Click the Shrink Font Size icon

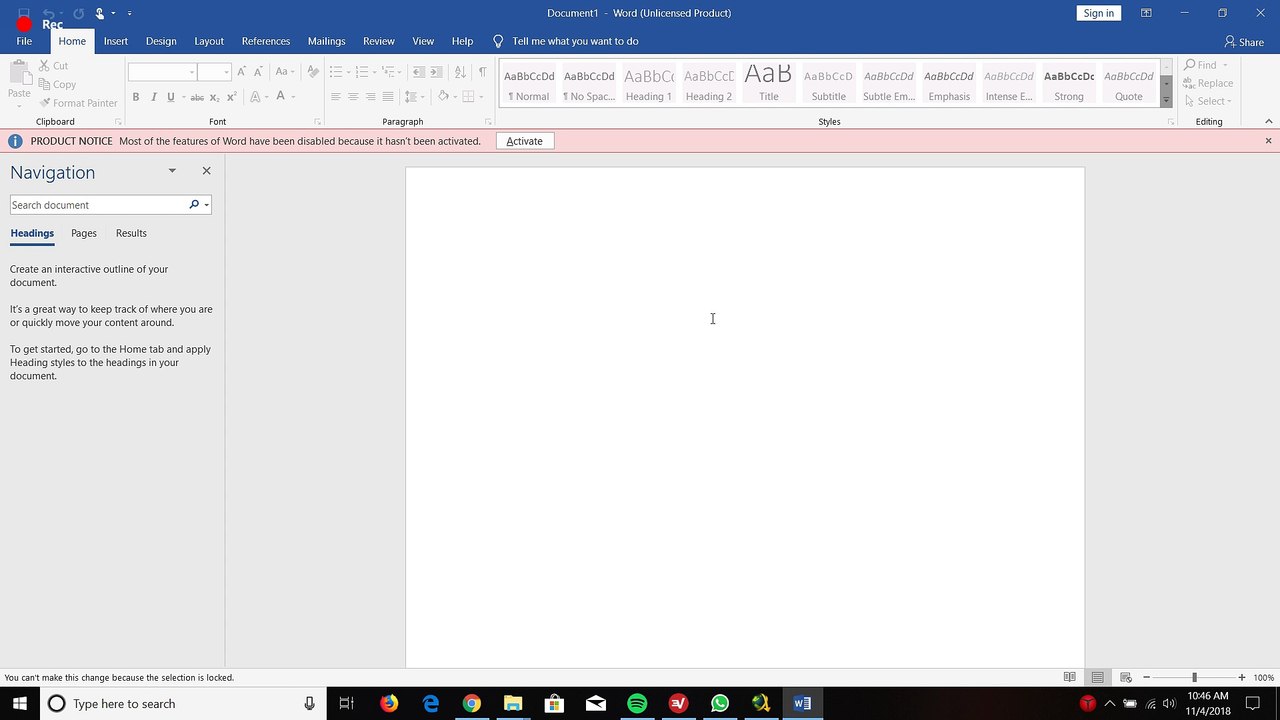(258, 72)
